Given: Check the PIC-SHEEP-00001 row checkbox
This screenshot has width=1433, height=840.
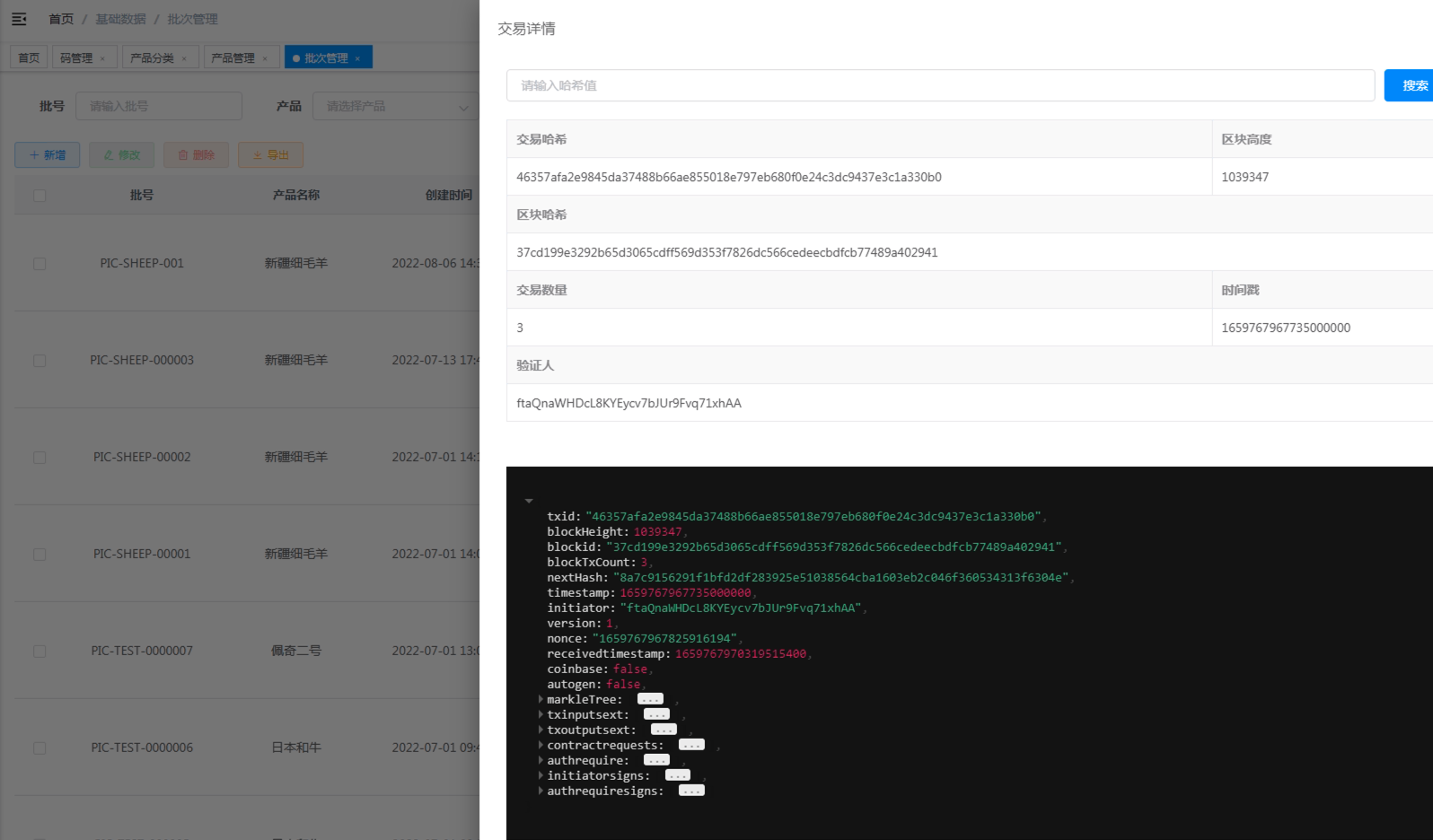Looking at the screenshot, I should click(x=40, y=554).
